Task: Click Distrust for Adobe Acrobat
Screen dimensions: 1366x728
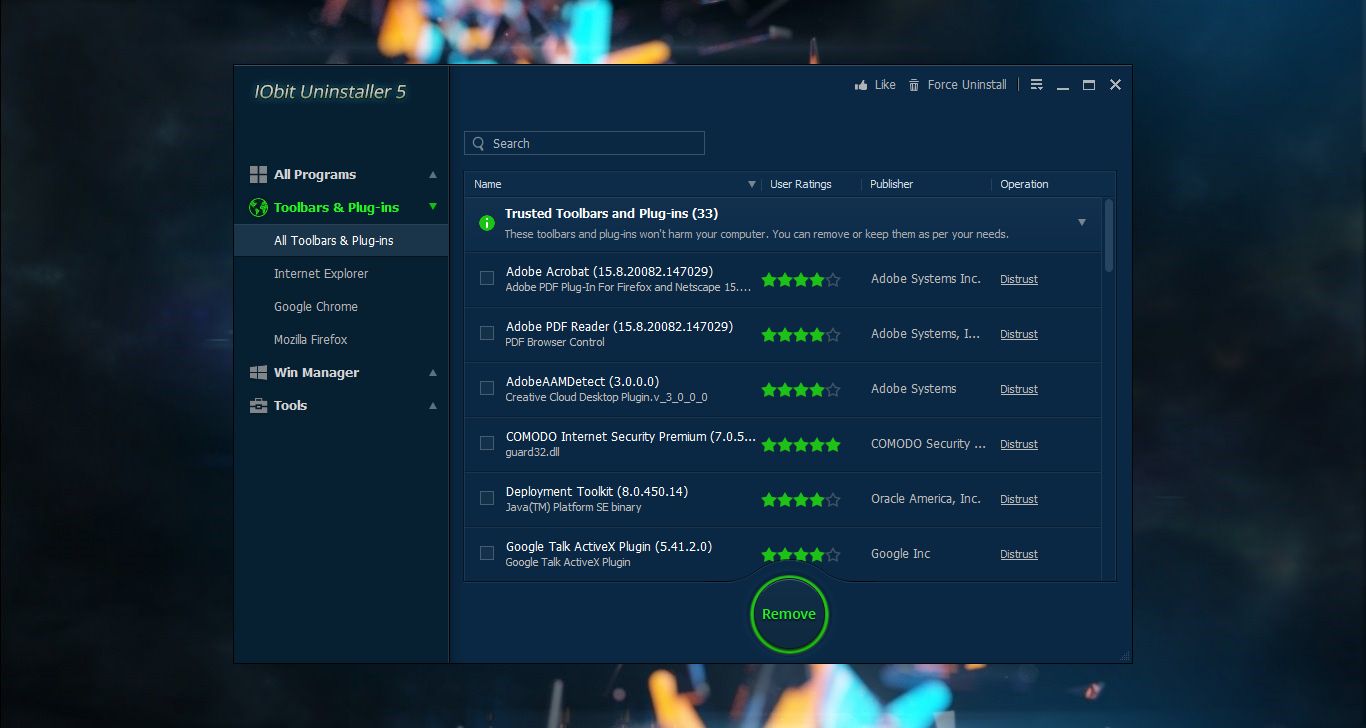Action: [1019, 279]
